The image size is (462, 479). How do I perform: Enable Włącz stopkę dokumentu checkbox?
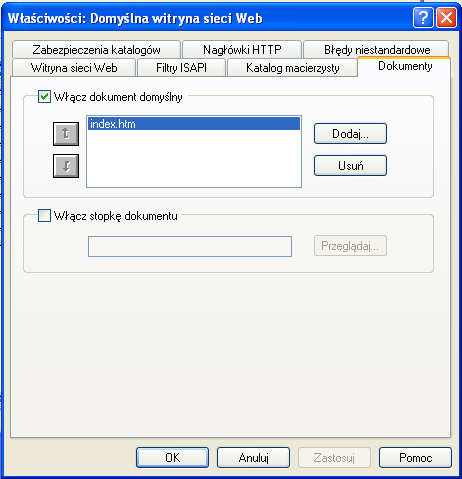44,216
